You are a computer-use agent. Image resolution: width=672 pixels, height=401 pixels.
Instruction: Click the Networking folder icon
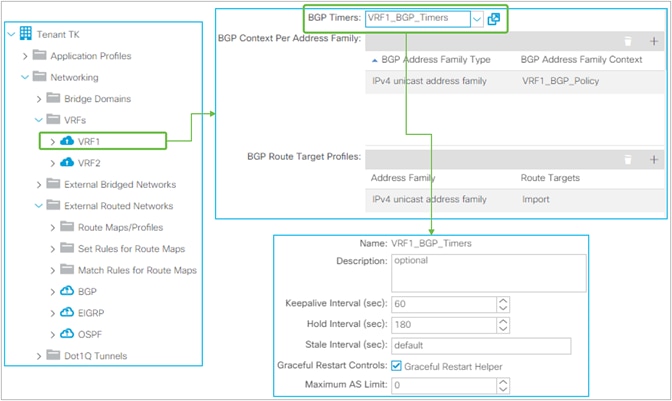point(39,76)
